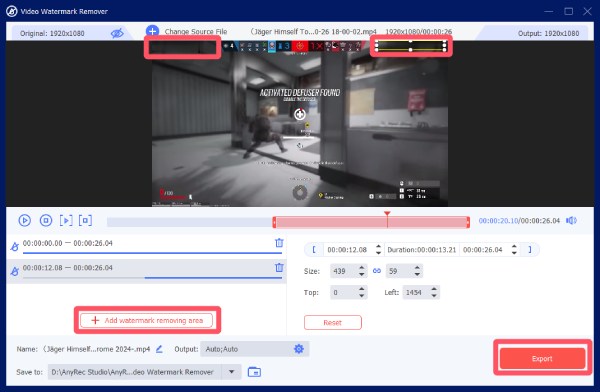Click the watermark icon of 00:00:12.08 row

pyautogui.click(x=15, y=271)
